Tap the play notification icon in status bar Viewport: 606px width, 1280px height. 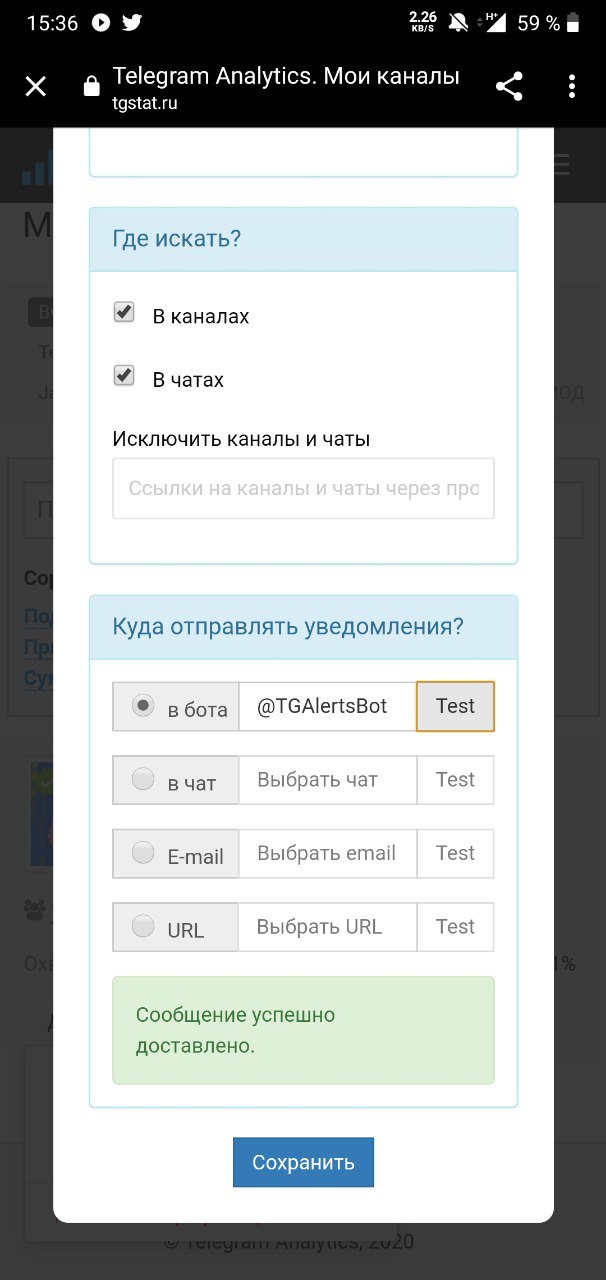(100, 23)
